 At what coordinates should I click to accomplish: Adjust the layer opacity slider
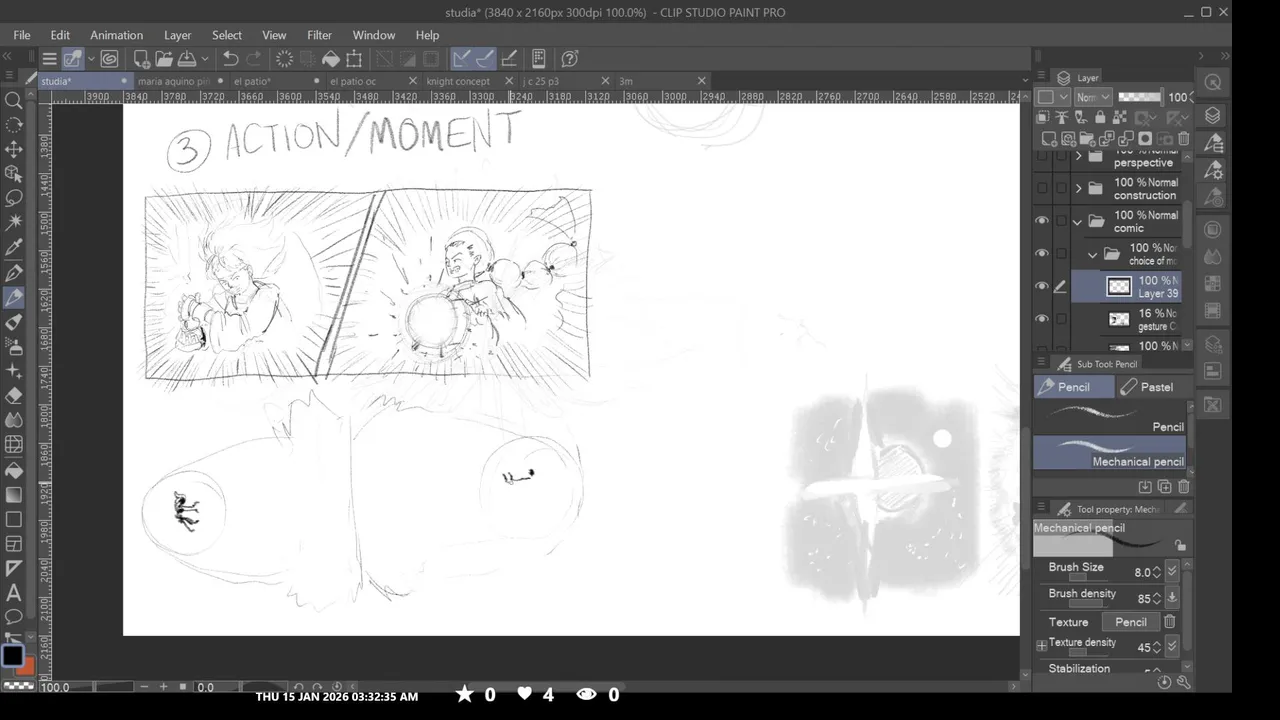[x=1139, y=97]
